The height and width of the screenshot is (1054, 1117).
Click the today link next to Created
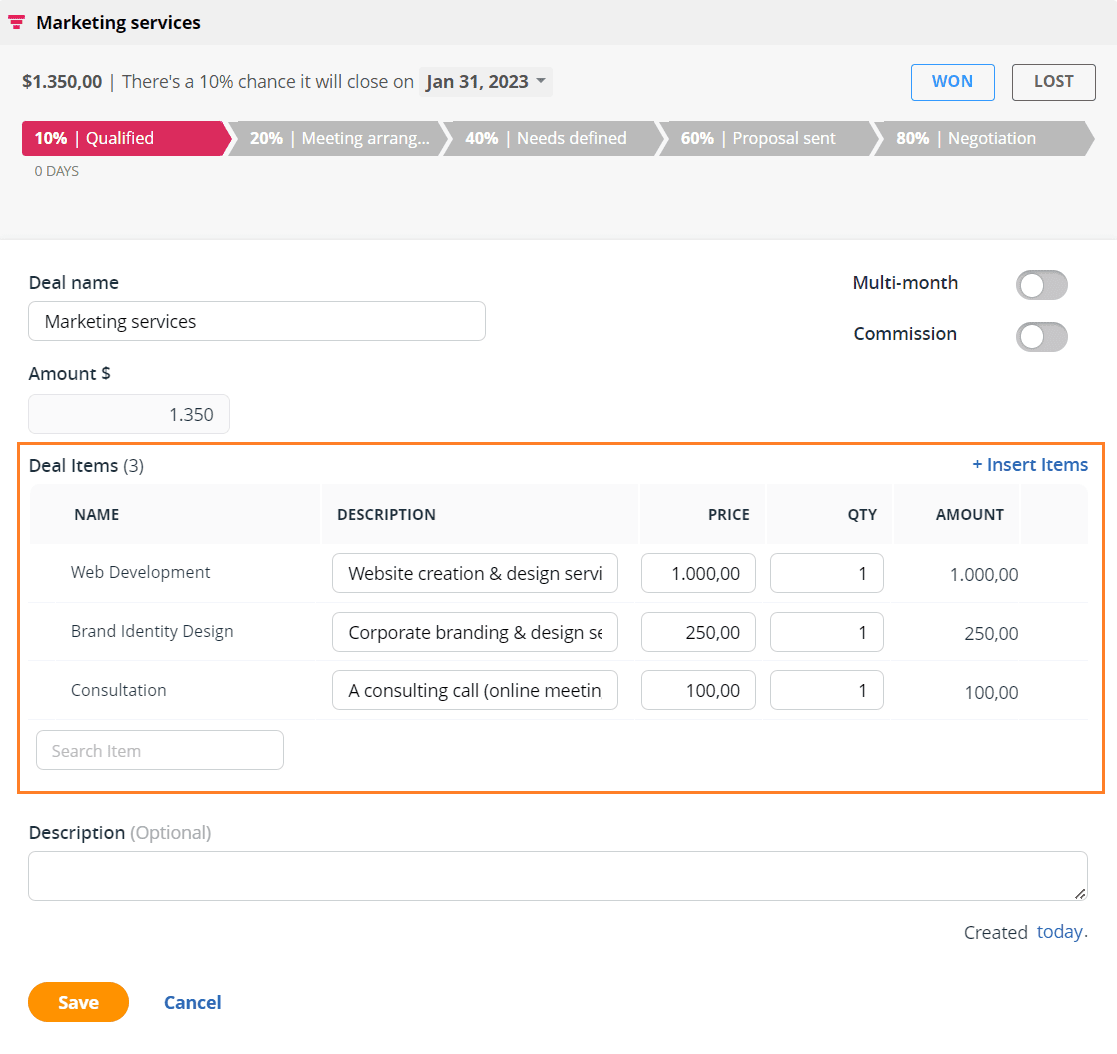[x=1059, y=931]
